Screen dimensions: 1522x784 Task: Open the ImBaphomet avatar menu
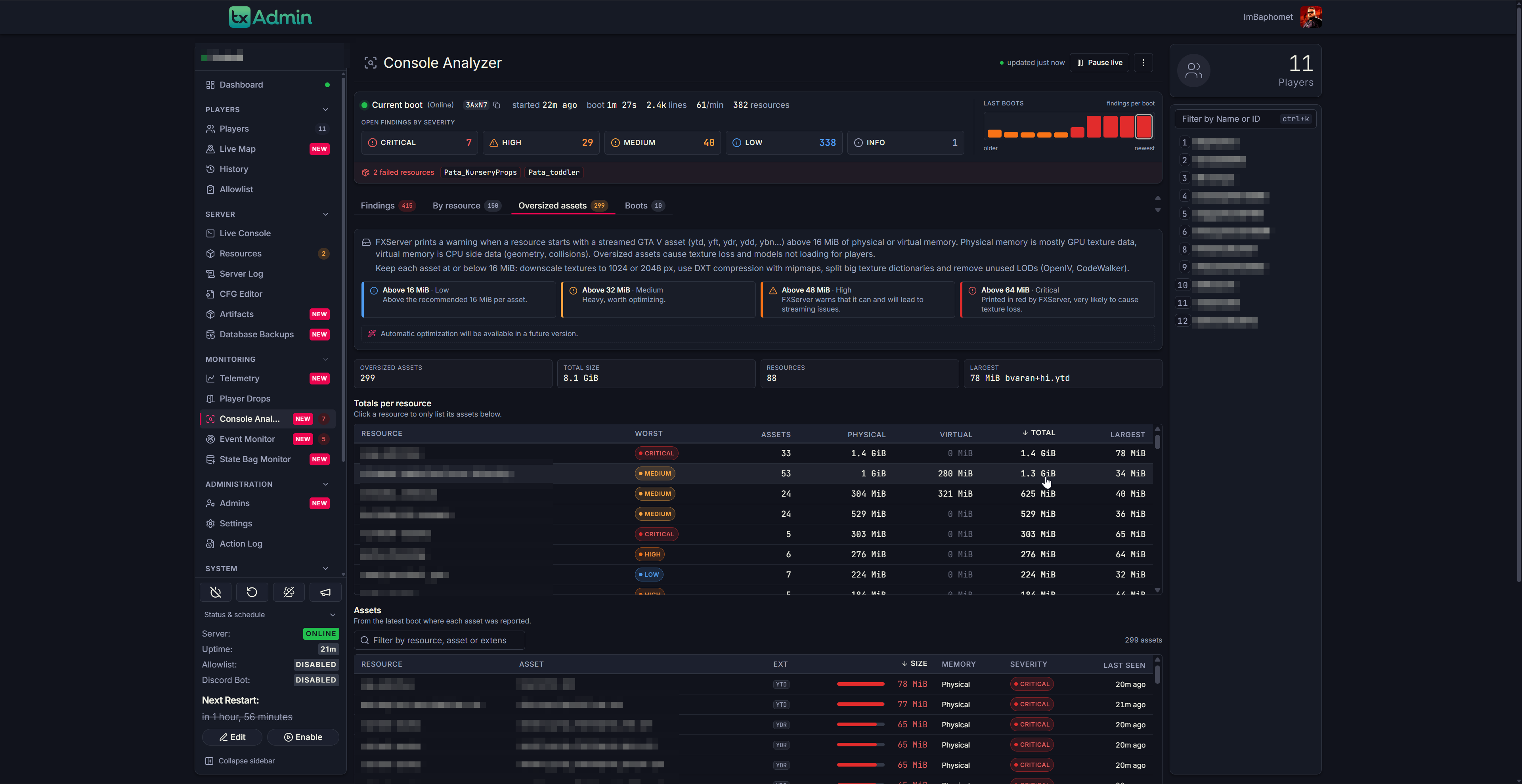[x=1310, y=17]
